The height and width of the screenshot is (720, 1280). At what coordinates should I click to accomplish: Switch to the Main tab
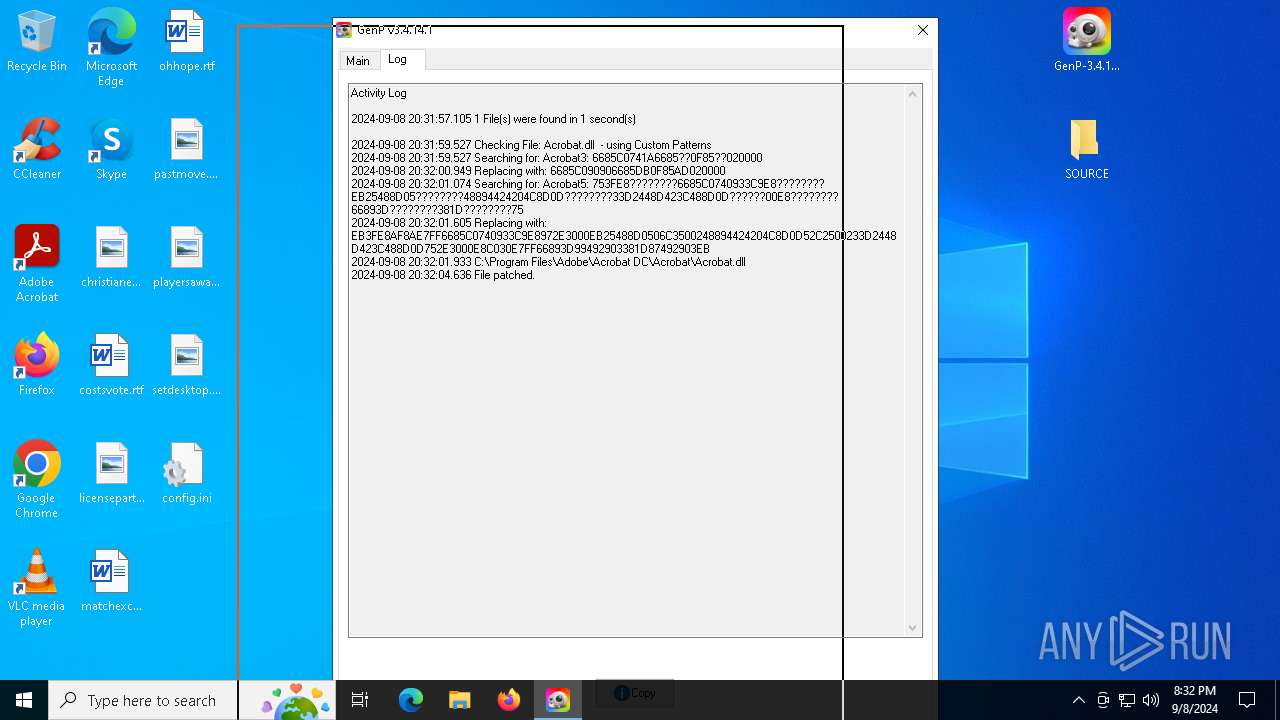pyautogui.click(x=358, y=61)
